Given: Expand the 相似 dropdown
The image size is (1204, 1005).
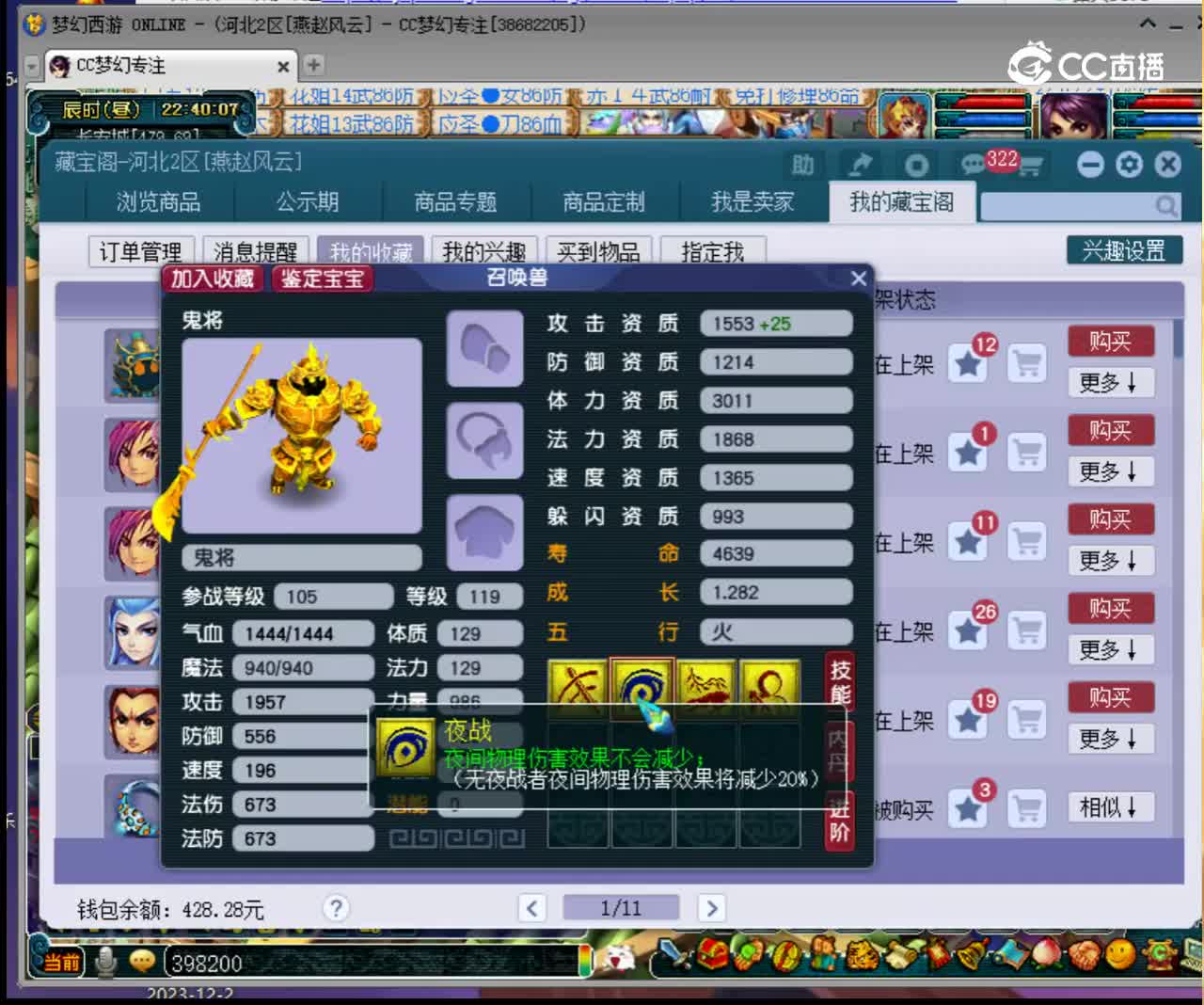Looking at the screenshot, I should [x=1111, y=806].
